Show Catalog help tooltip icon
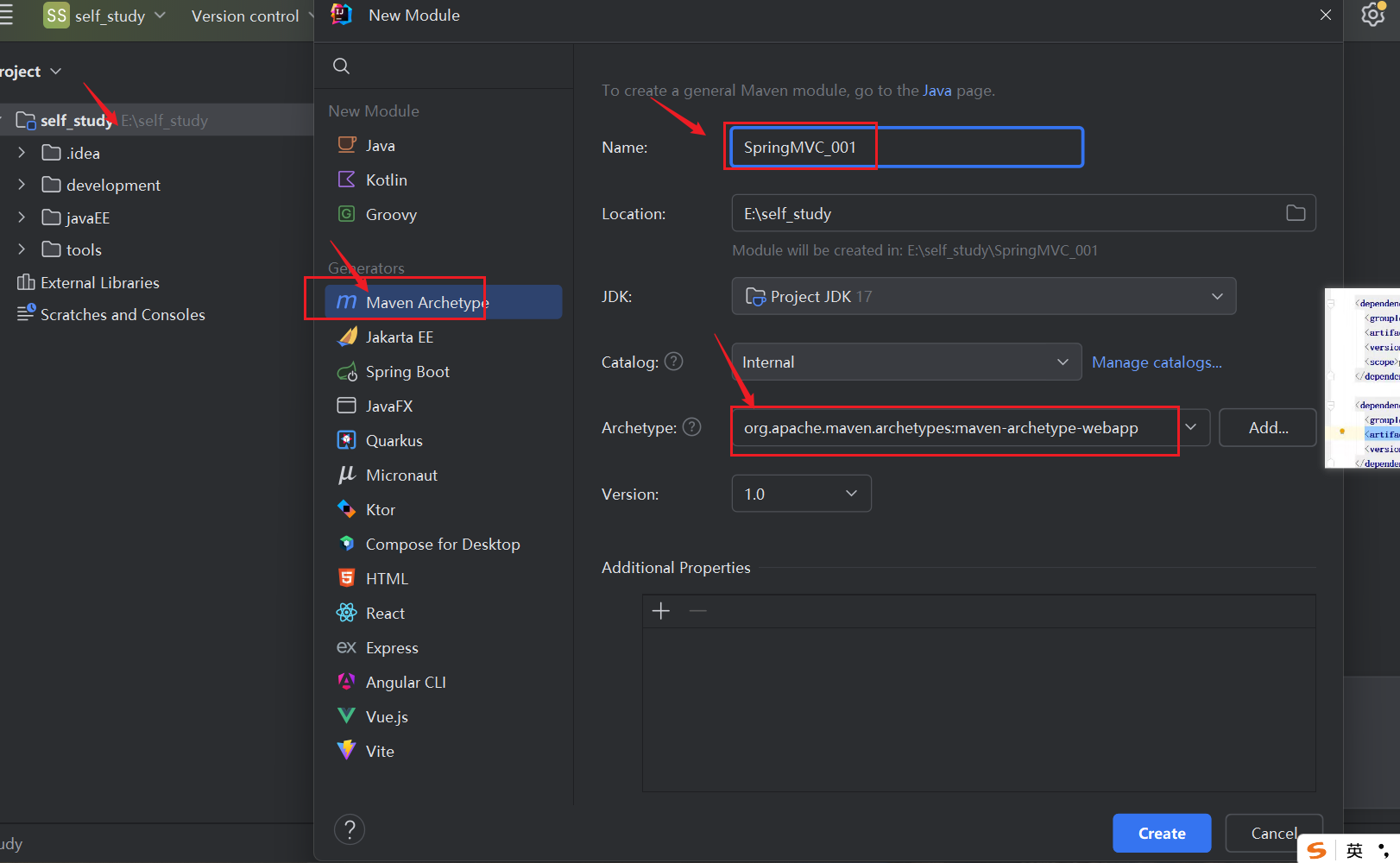1400x863 pixels. pos(674,362)
